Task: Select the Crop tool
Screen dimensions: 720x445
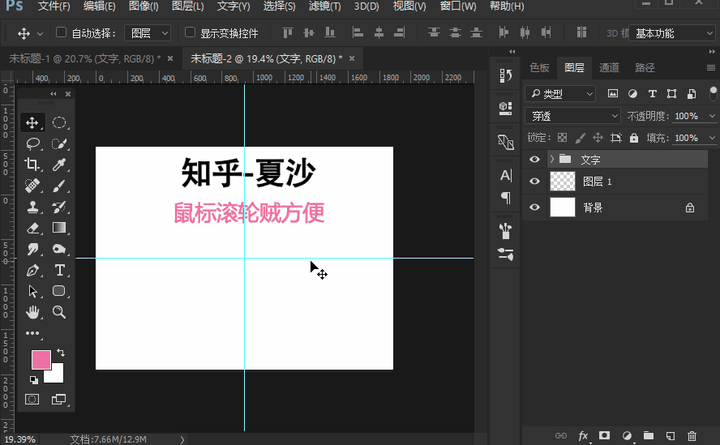Action: 32,164
